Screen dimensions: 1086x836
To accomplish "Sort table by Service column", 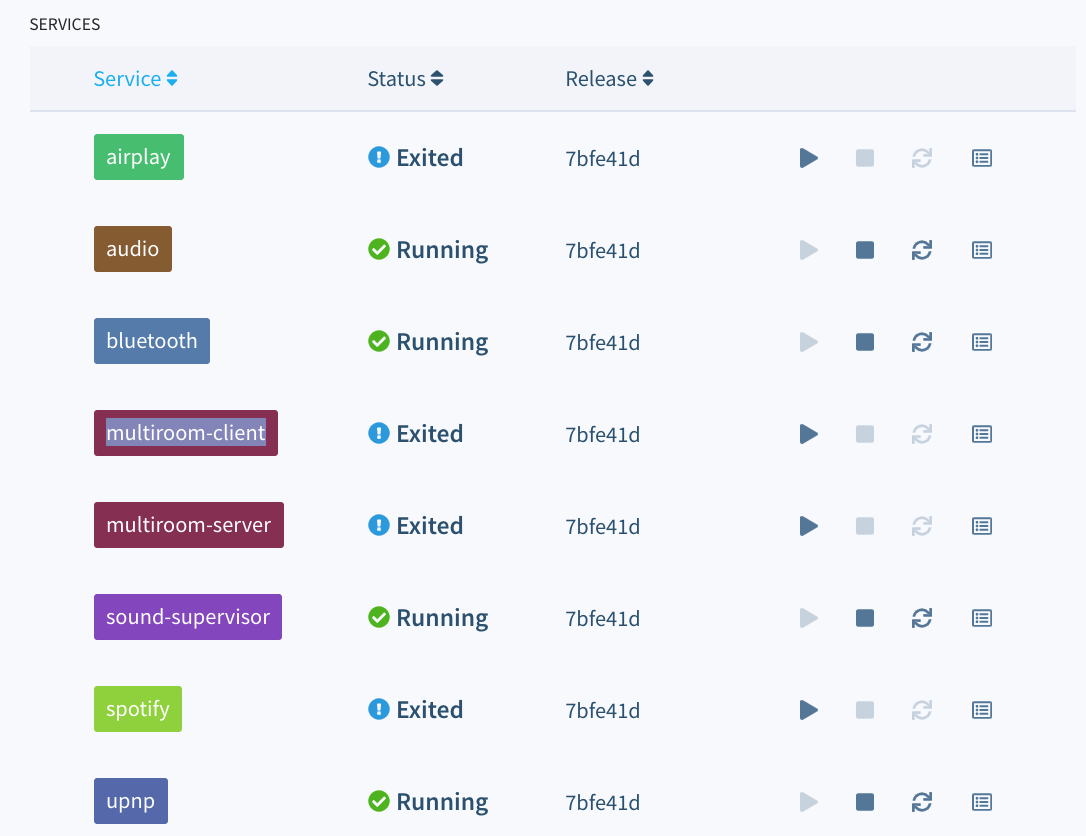I will click(136, 79).
